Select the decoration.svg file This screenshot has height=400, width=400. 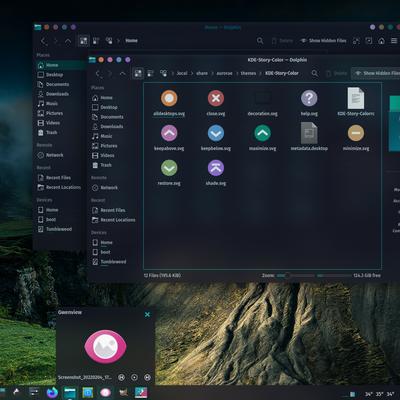262,103
